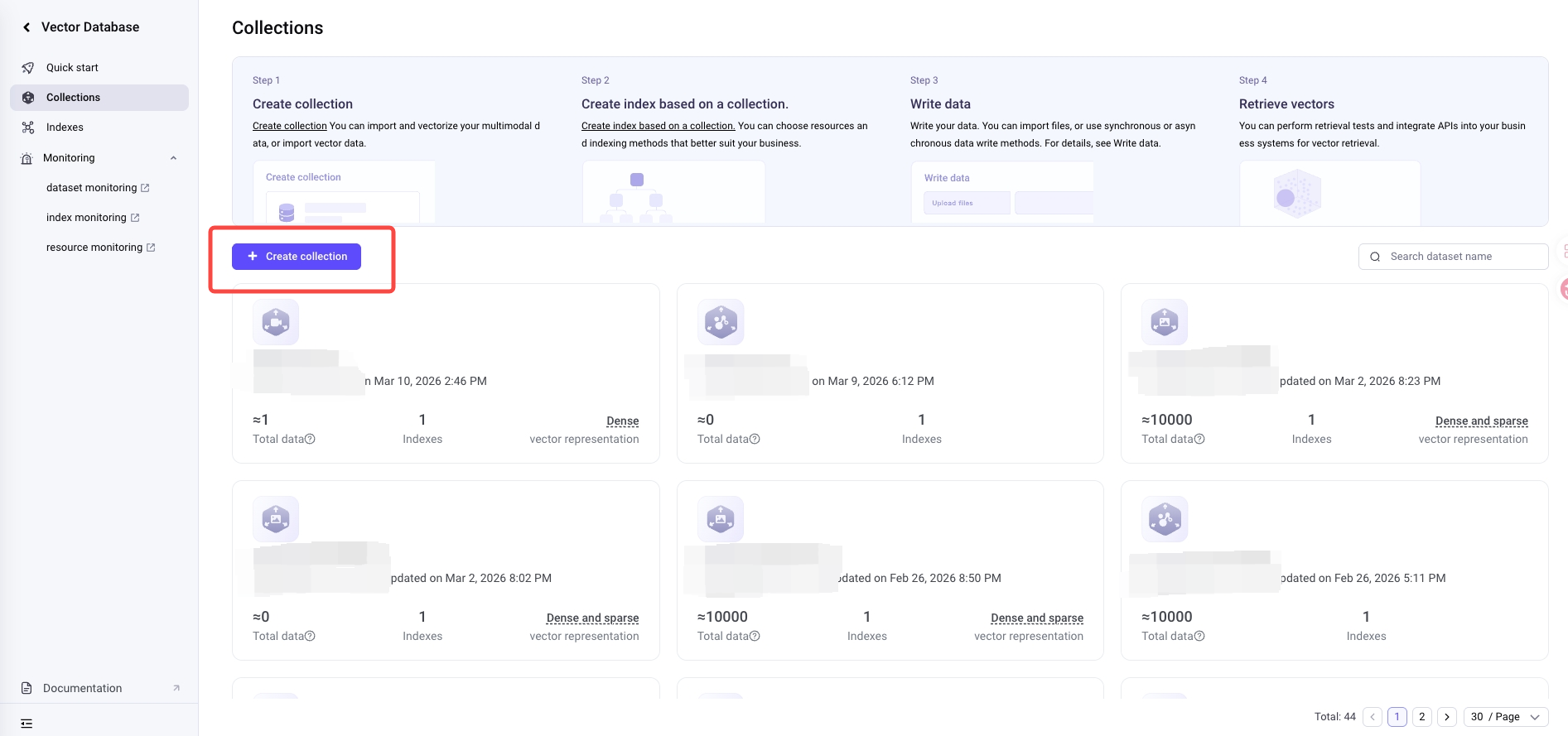Click the back arrow beside Vector Database
1568x736 pixels.
pos(27,27)
